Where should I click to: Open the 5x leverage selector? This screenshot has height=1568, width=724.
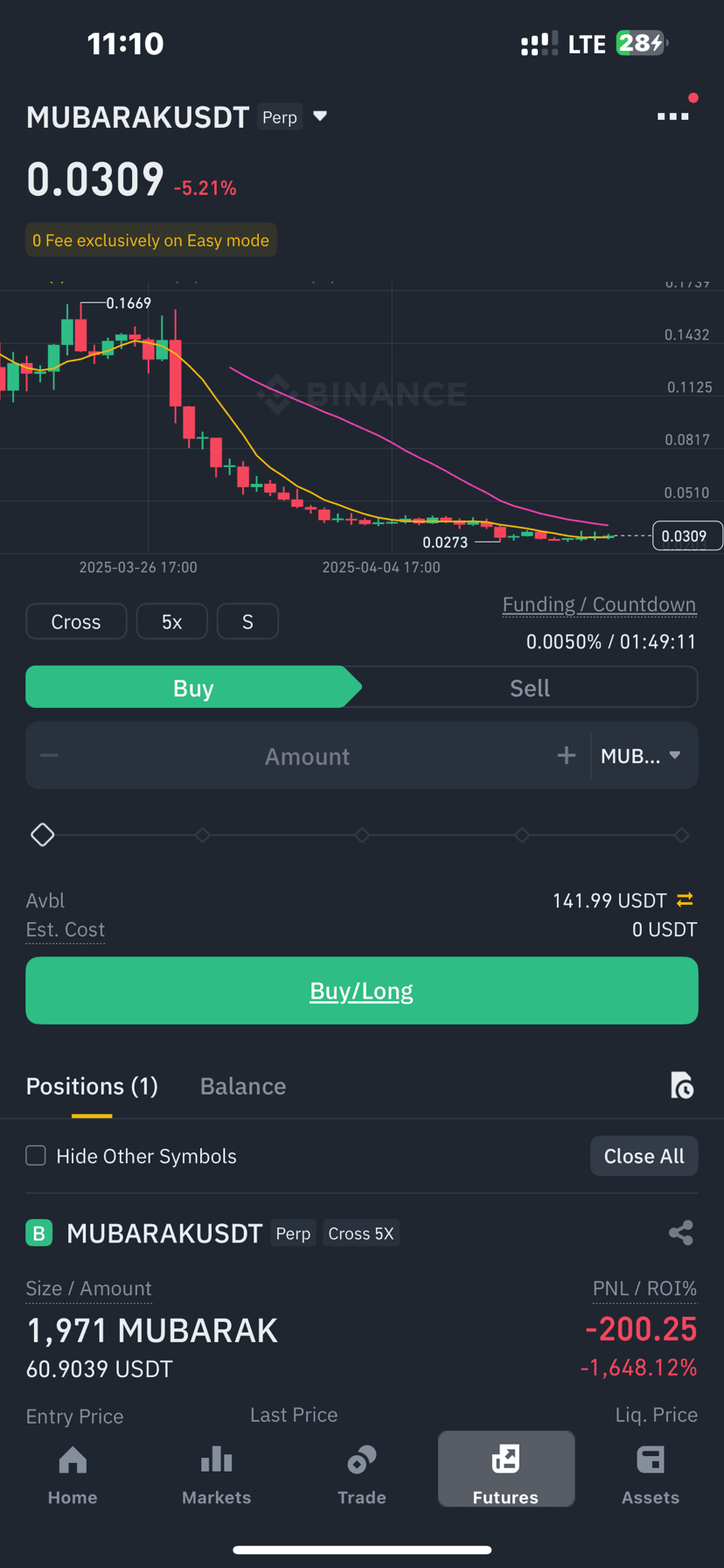(x=172, y=621)
